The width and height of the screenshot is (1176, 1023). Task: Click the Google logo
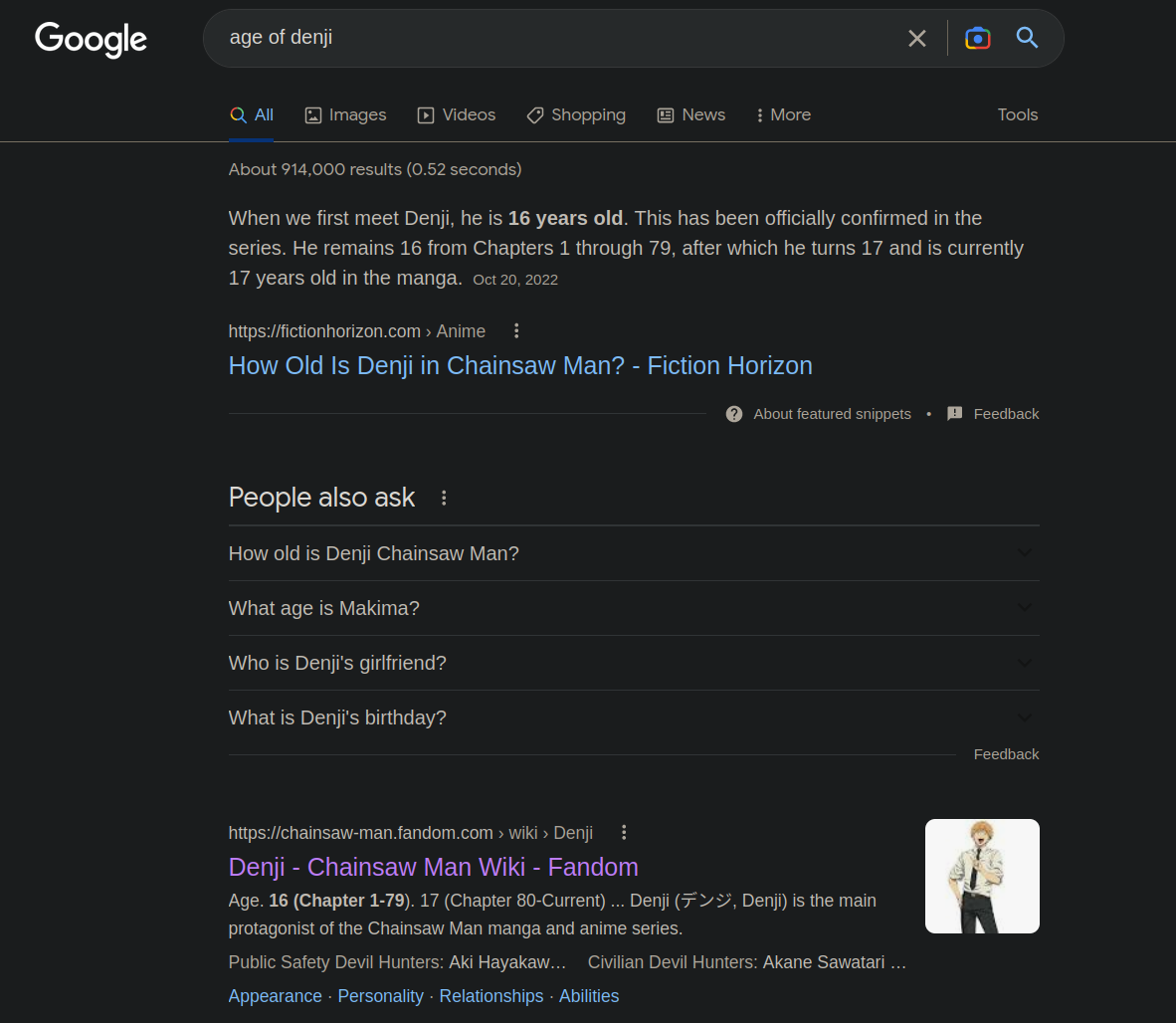91,39
